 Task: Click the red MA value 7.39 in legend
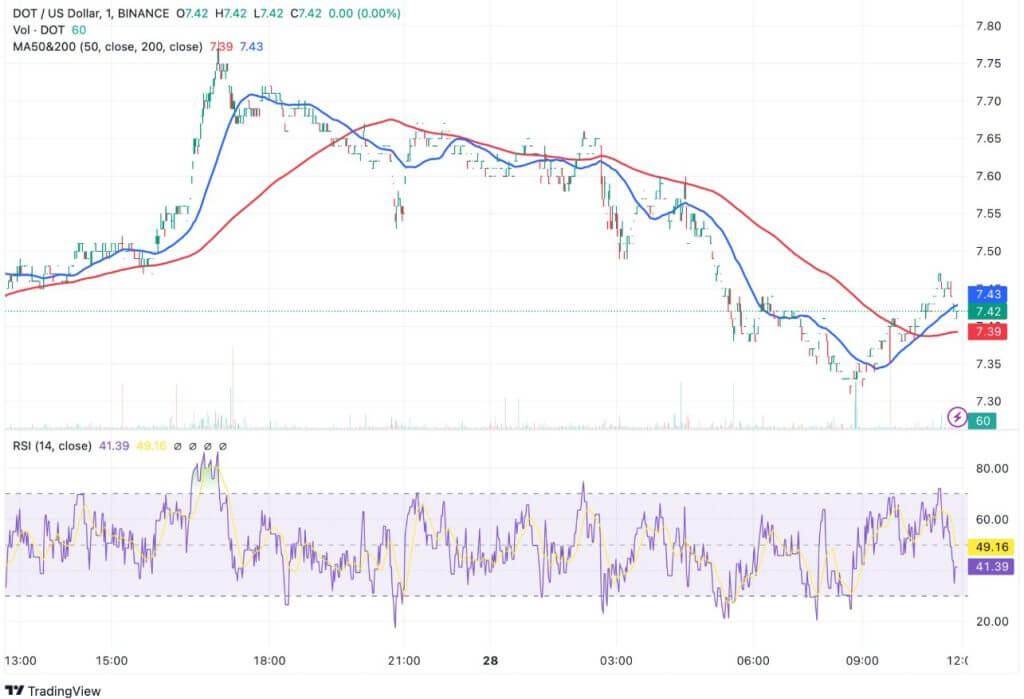pos(221,47)
